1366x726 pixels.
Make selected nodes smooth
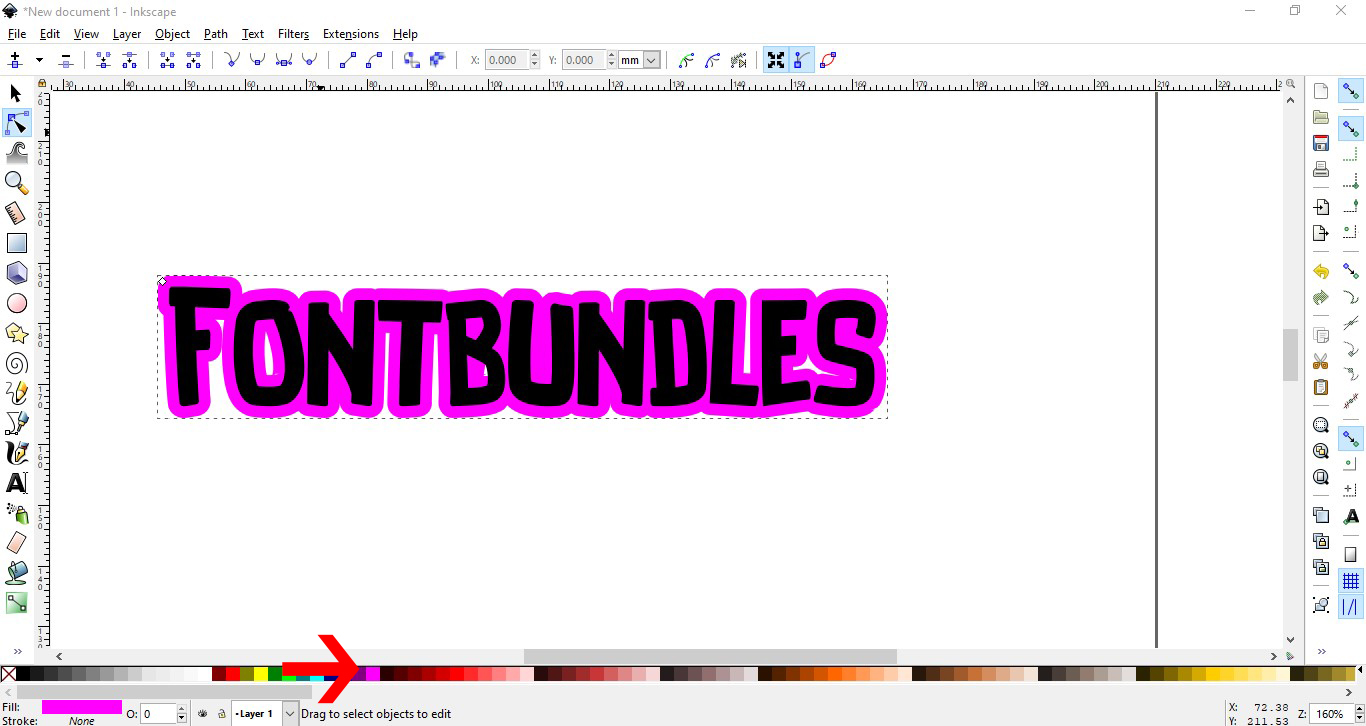(258, 60)
